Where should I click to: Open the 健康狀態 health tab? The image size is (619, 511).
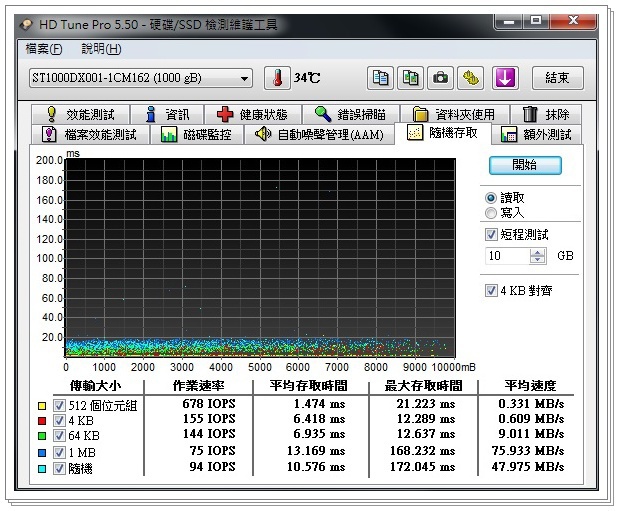(x=253, y=115)
